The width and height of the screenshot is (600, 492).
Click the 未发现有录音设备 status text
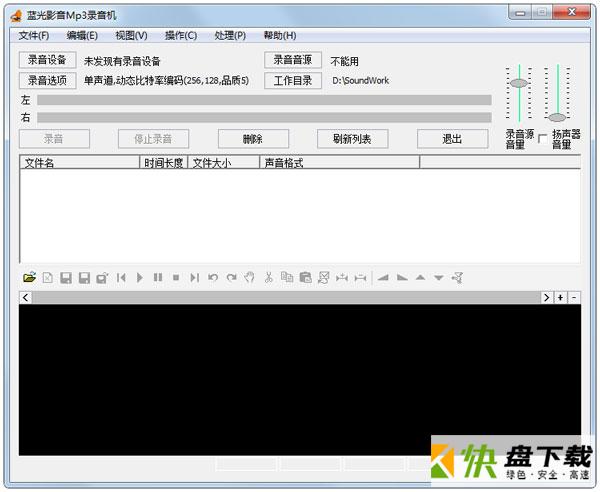click(x=122, y=61)
